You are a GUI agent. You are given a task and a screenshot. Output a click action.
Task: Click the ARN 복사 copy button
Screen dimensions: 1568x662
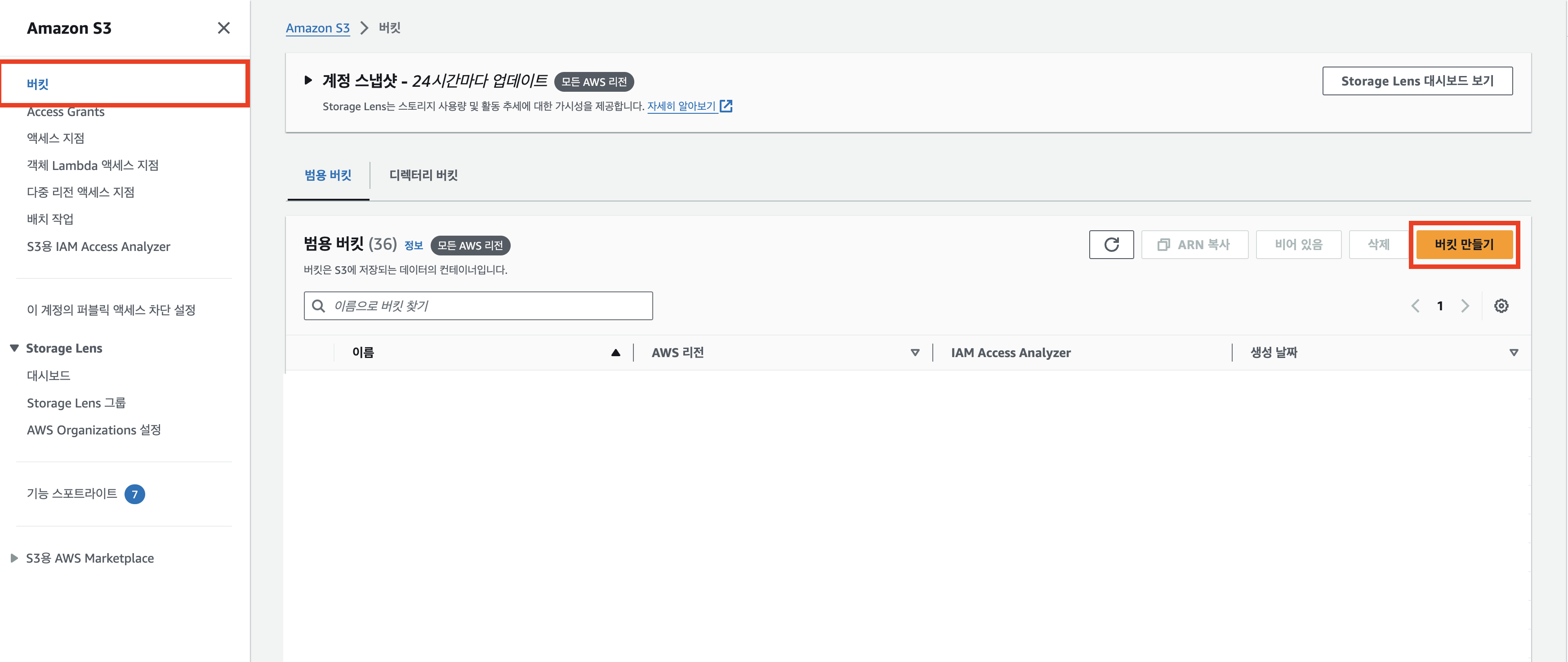[1194, 244]
